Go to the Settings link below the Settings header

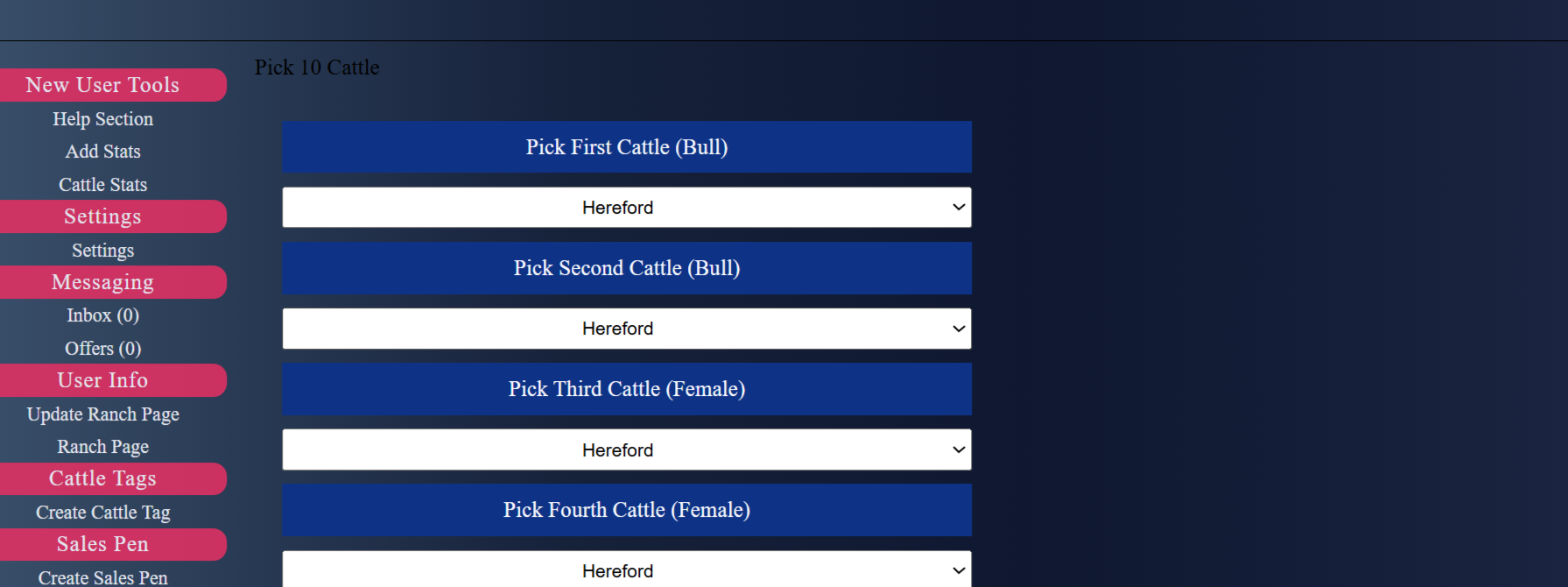click(x=102, y=251)
